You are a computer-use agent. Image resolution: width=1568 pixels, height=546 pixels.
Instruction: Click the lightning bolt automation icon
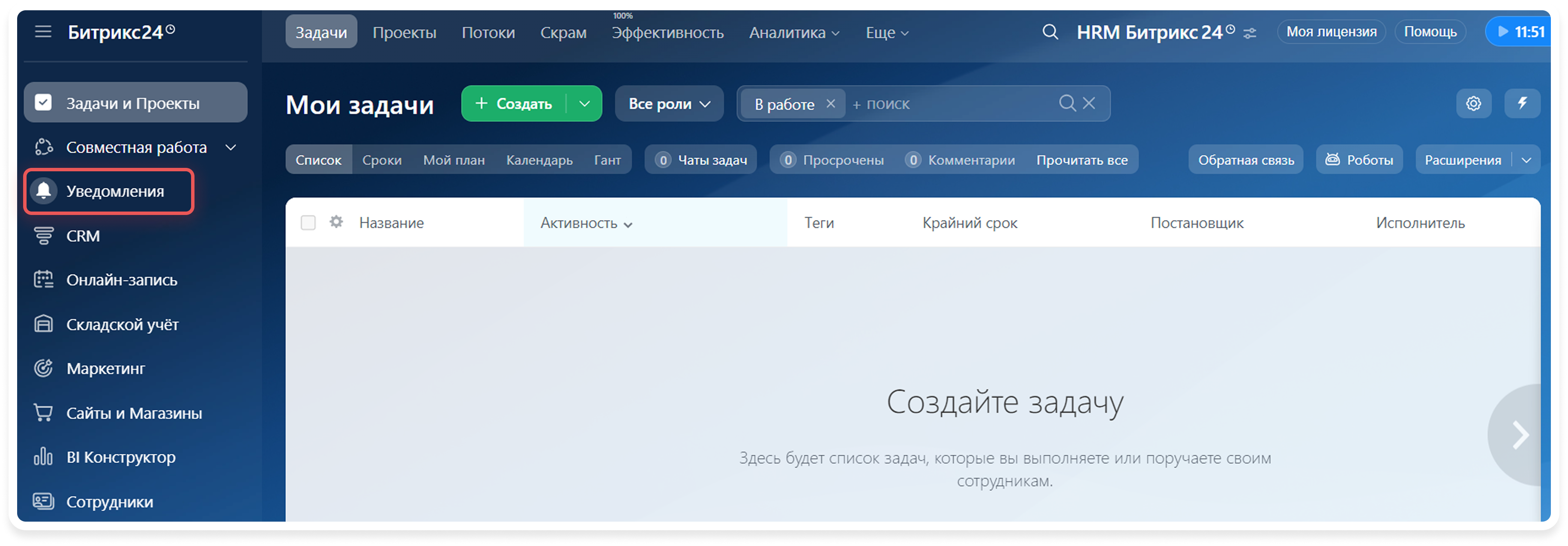(x=1522, y=104)
